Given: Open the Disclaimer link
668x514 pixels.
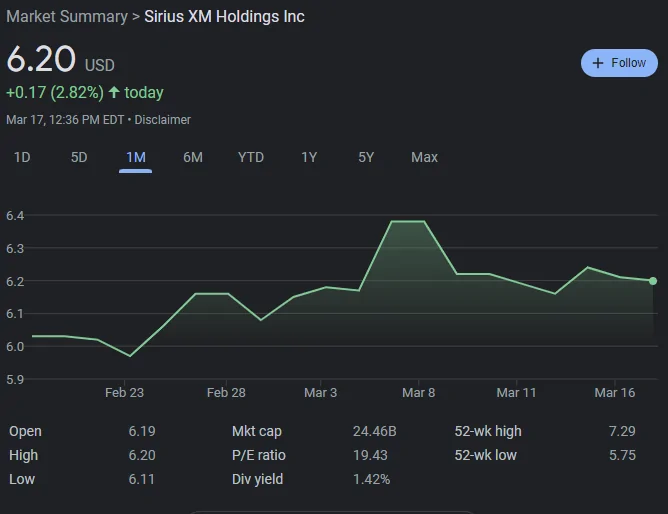Looking at the screenshot, I should [x=163, y=120].
